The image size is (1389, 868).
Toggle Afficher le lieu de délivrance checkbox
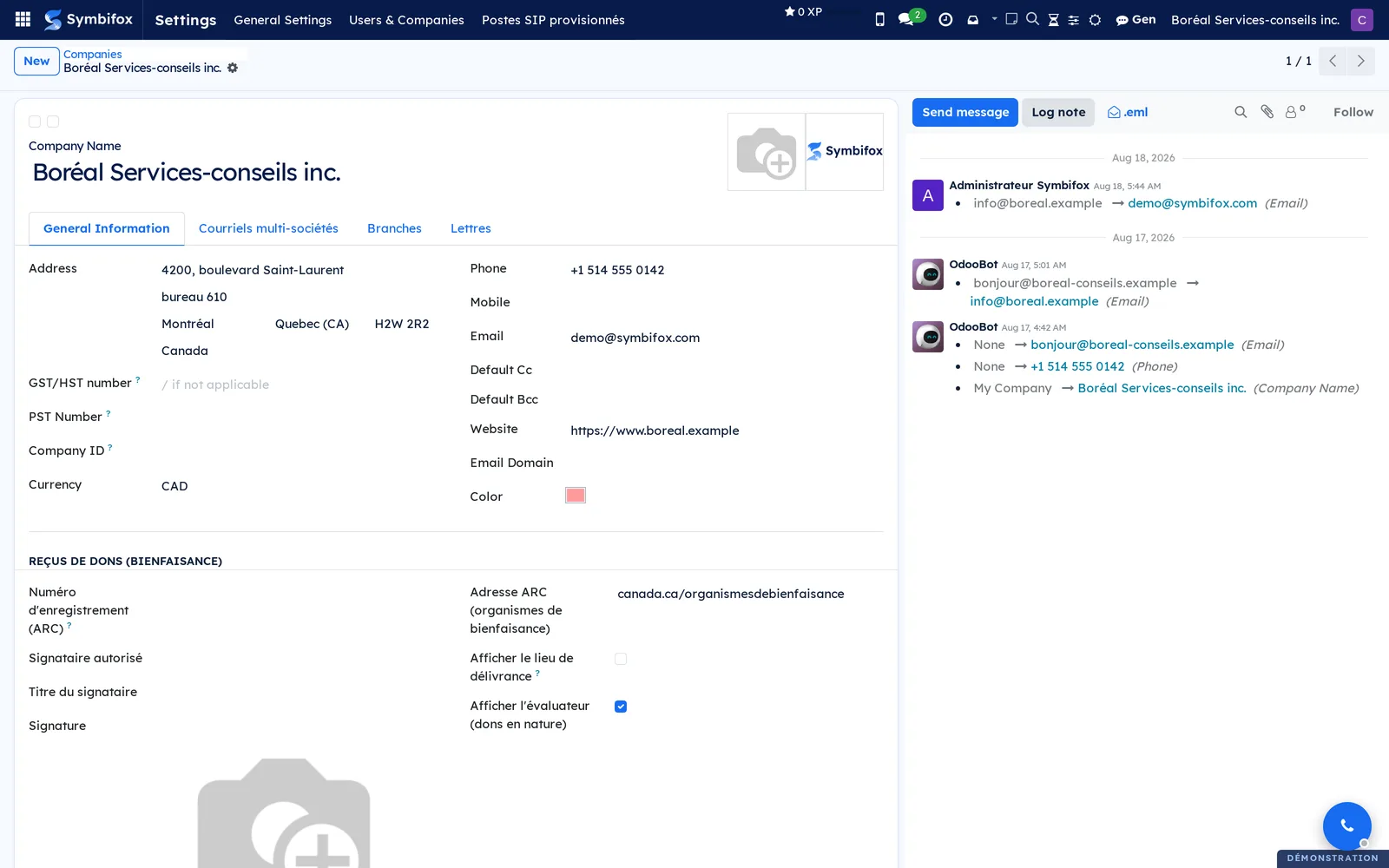tap(621, 659)
